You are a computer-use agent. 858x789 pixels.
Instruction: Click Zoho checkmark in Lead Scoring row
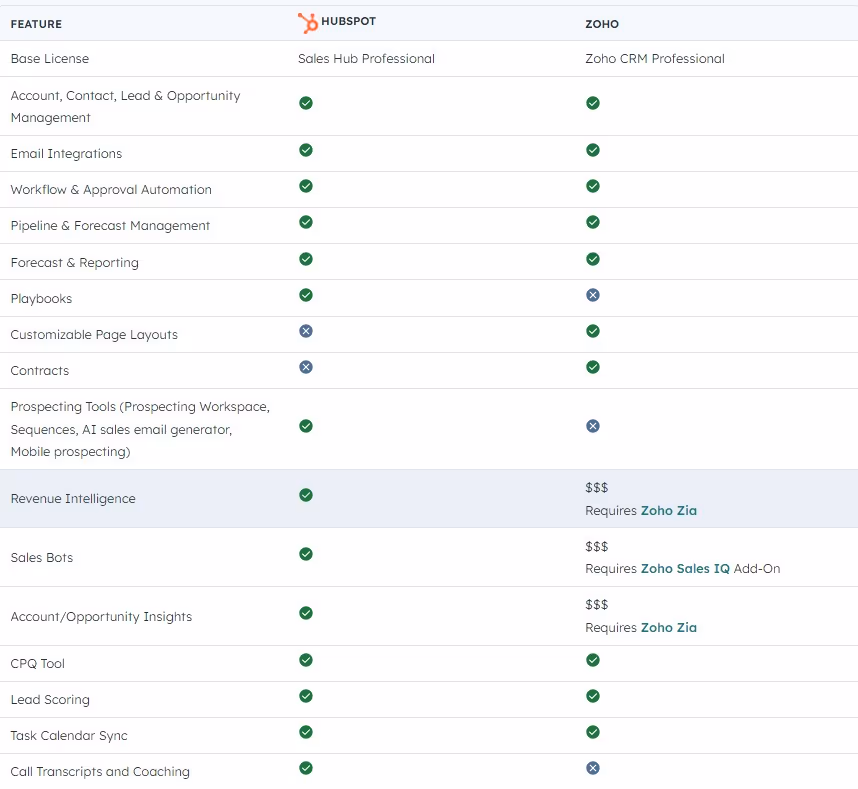point(593,696)
